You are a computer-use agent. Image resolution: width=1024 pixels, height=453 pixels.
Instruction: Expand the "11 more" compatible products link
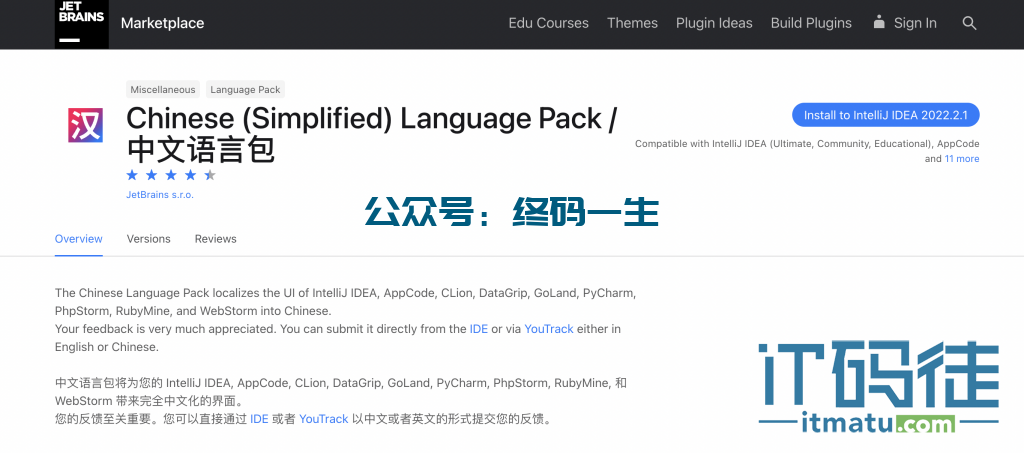click(x=961, y=159)
